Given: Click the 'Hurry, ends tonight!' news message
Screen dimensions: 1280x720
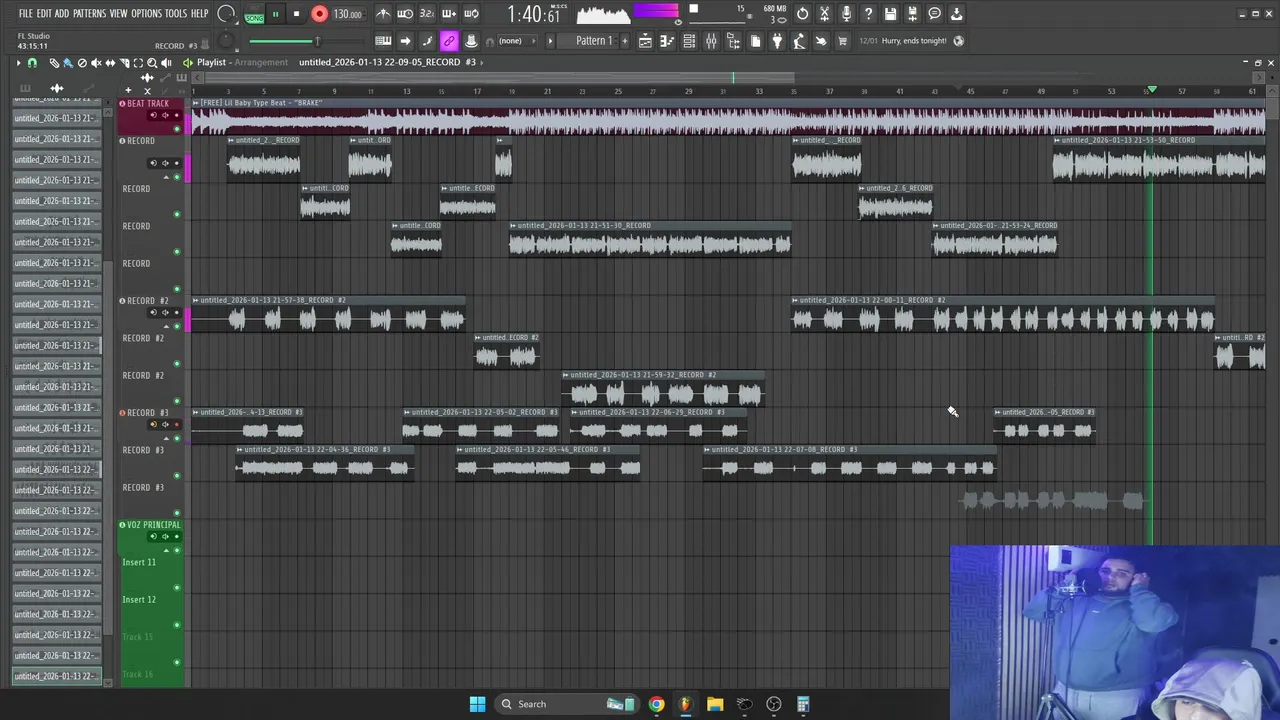Looking at the screenshot, I should click(914, 41).
